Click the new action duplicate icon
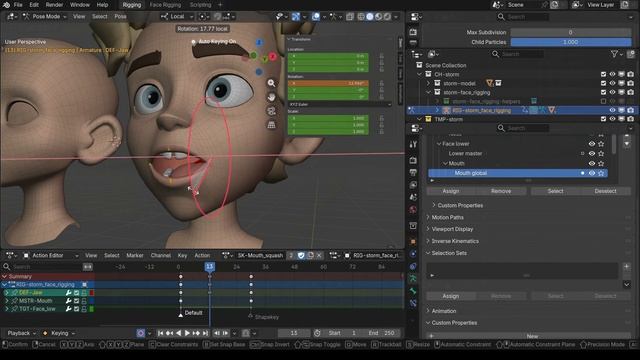The height and width of the screenshot is (360, 640). 310,256
